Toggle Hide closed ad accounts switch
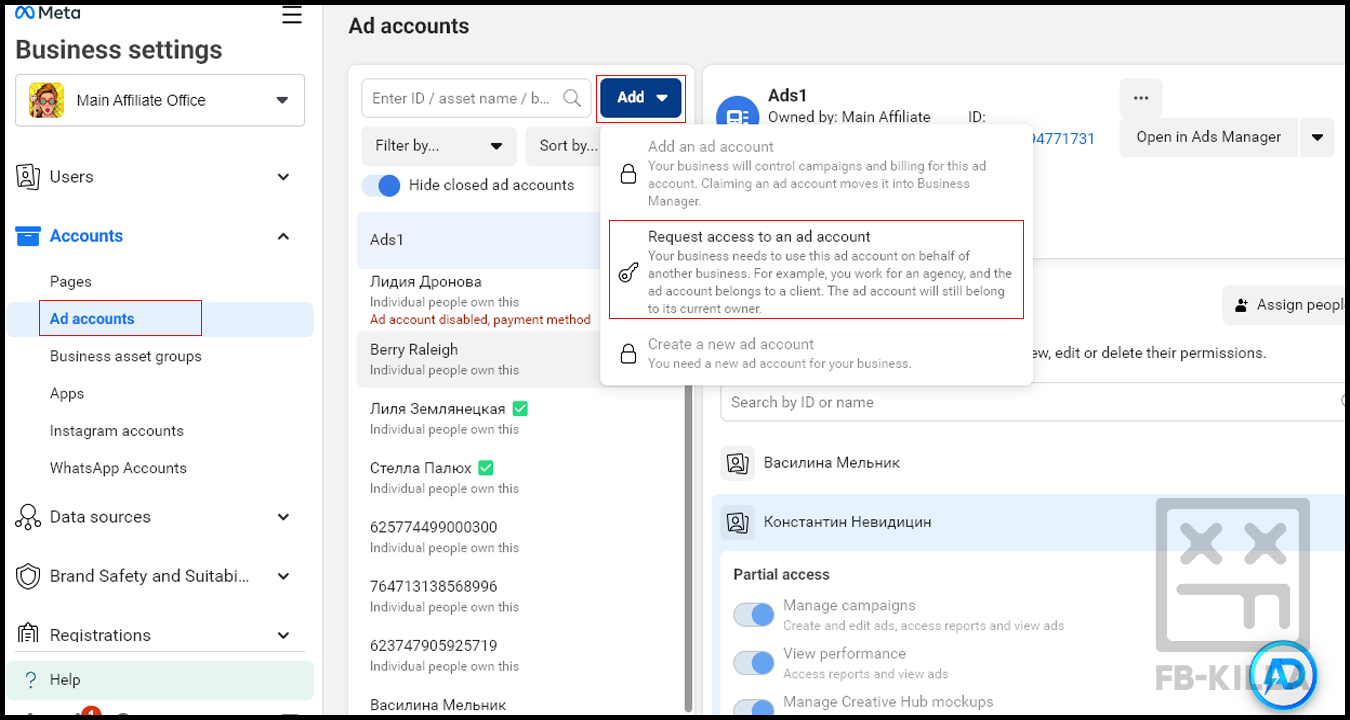The width and height of the screenshot is (1350, 720). tap(380, 185)
